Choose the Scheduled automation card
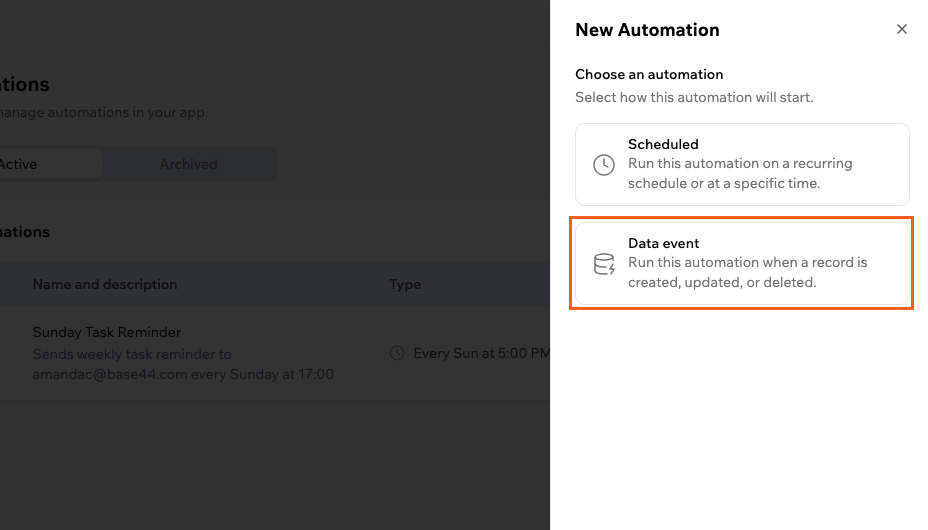928x530 pixels. tap(742, 164)
